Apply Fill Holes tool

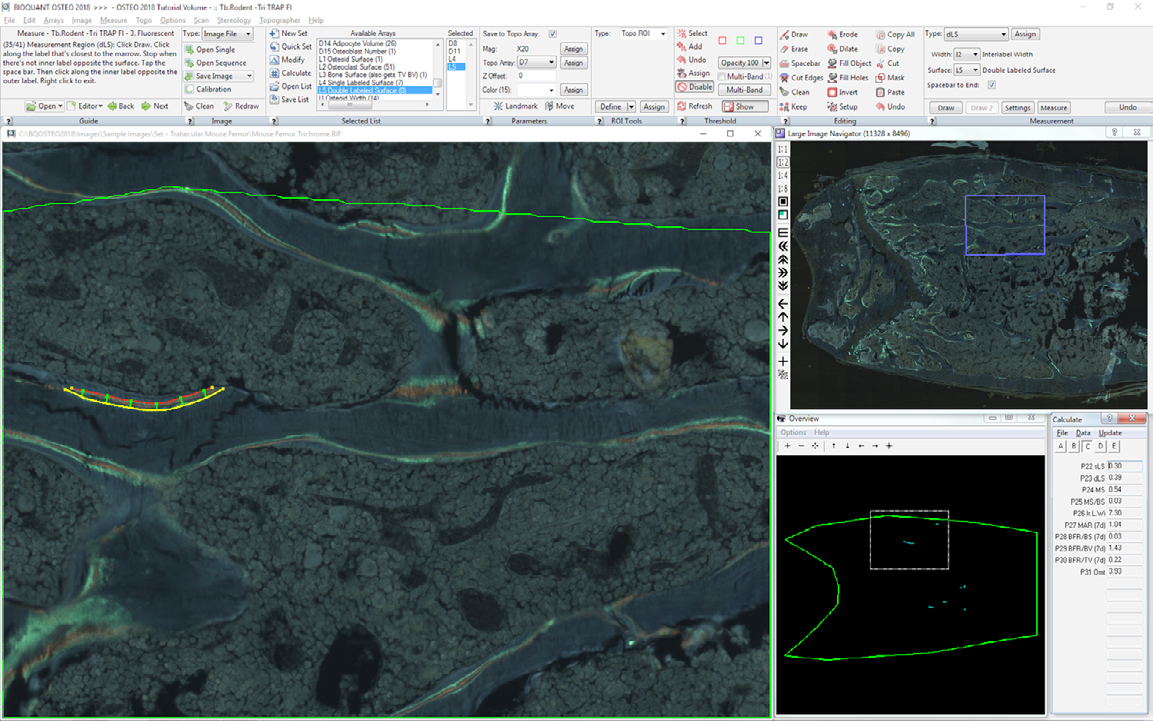point(848,78)
